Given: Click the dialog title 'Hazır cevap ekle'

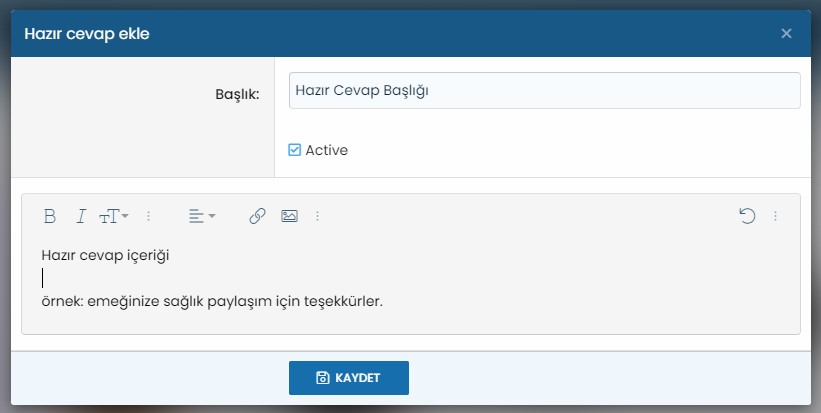Looking at the screenshot, I should point(87,34).
